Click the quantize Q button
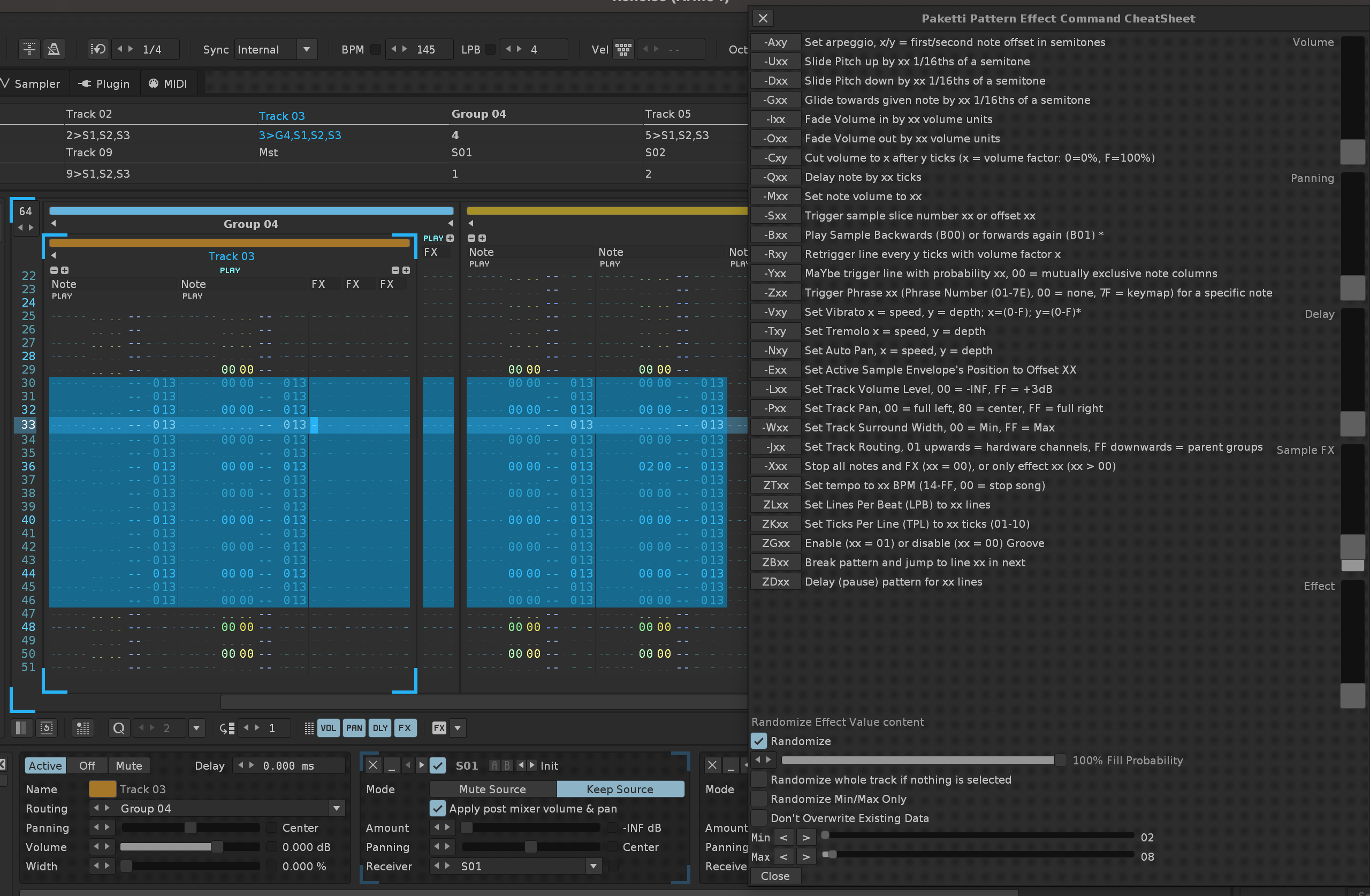 coord(119,728)
